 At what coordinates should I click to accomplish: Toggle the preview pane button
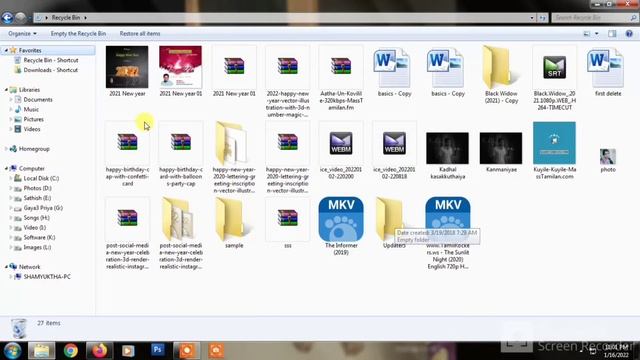point(612,33)
